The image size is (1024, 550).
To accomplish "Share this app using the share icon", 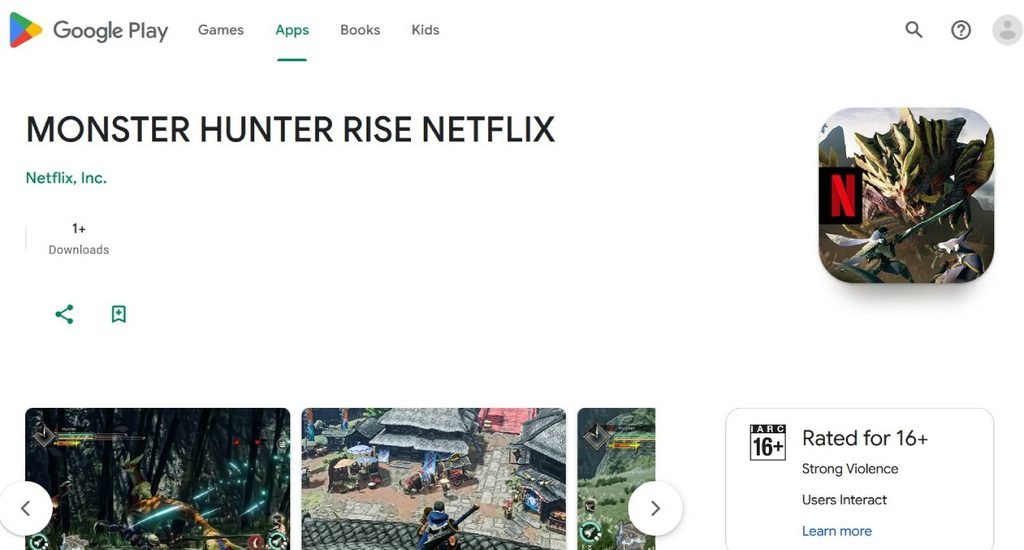I will tap(64, 314).
